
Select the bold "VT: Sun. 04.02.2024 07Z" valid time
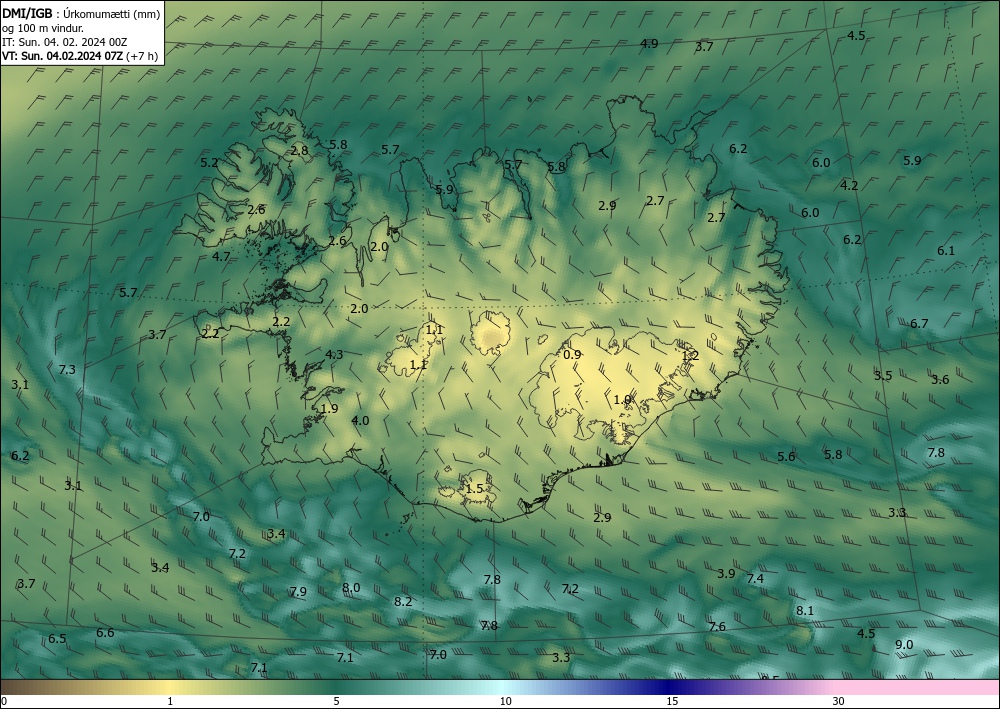(62, 56)
